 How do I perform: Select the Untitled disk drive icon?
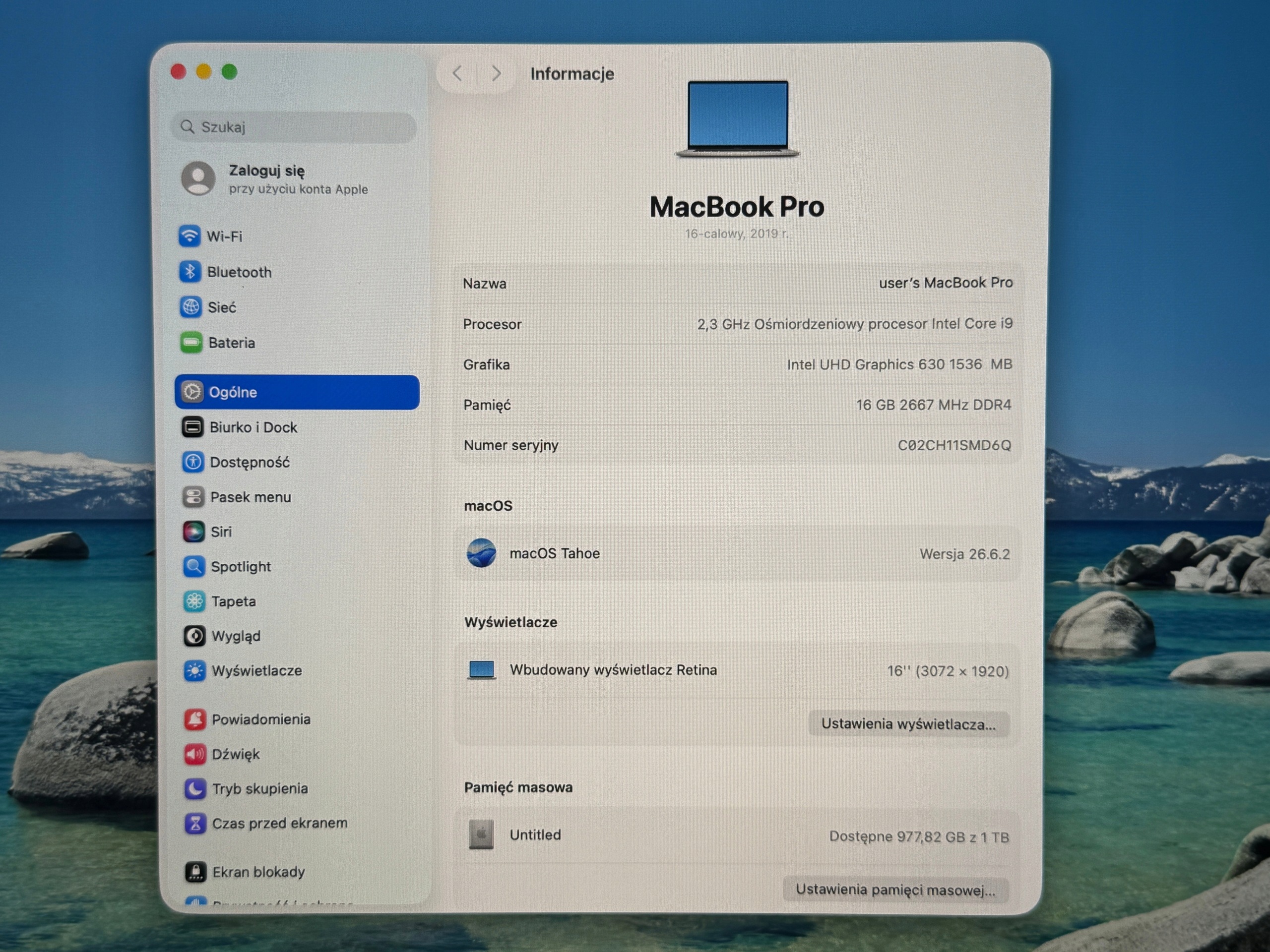click(481, 834)
